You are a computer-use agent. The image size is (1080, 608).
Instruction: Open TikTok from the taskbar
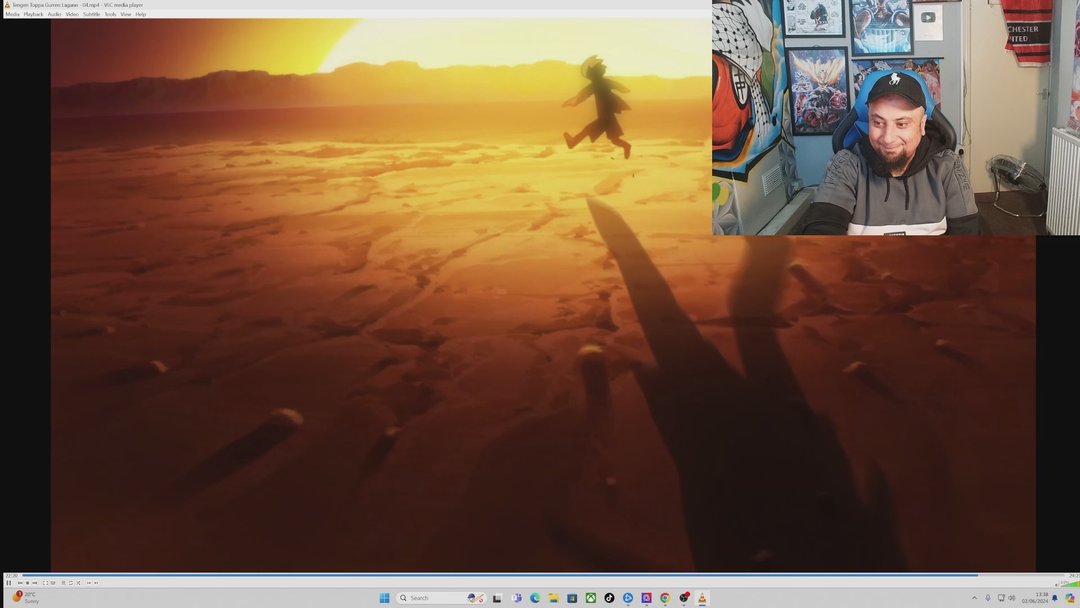pyautogui.click(x=609, y=597)
